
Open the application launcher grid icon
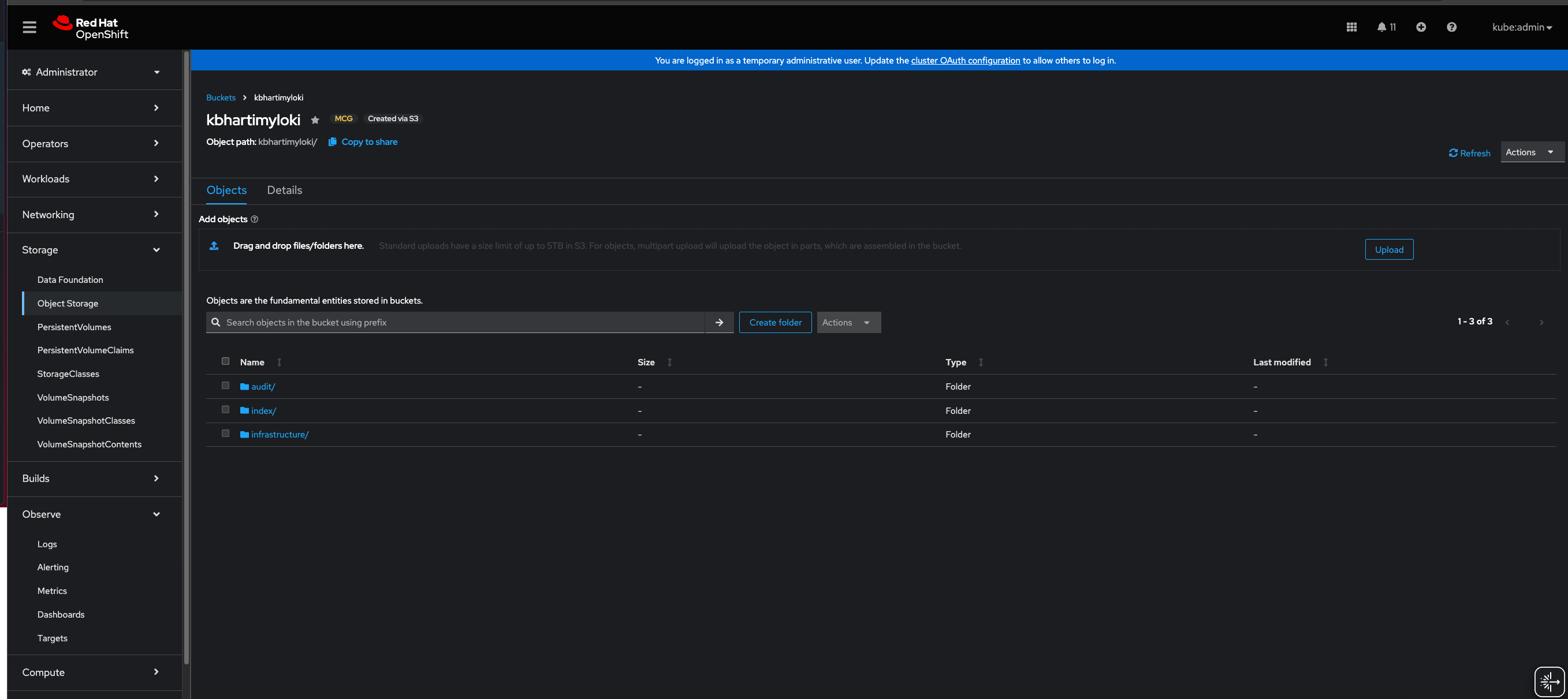pyautogui.click(x=1351, y=27)
